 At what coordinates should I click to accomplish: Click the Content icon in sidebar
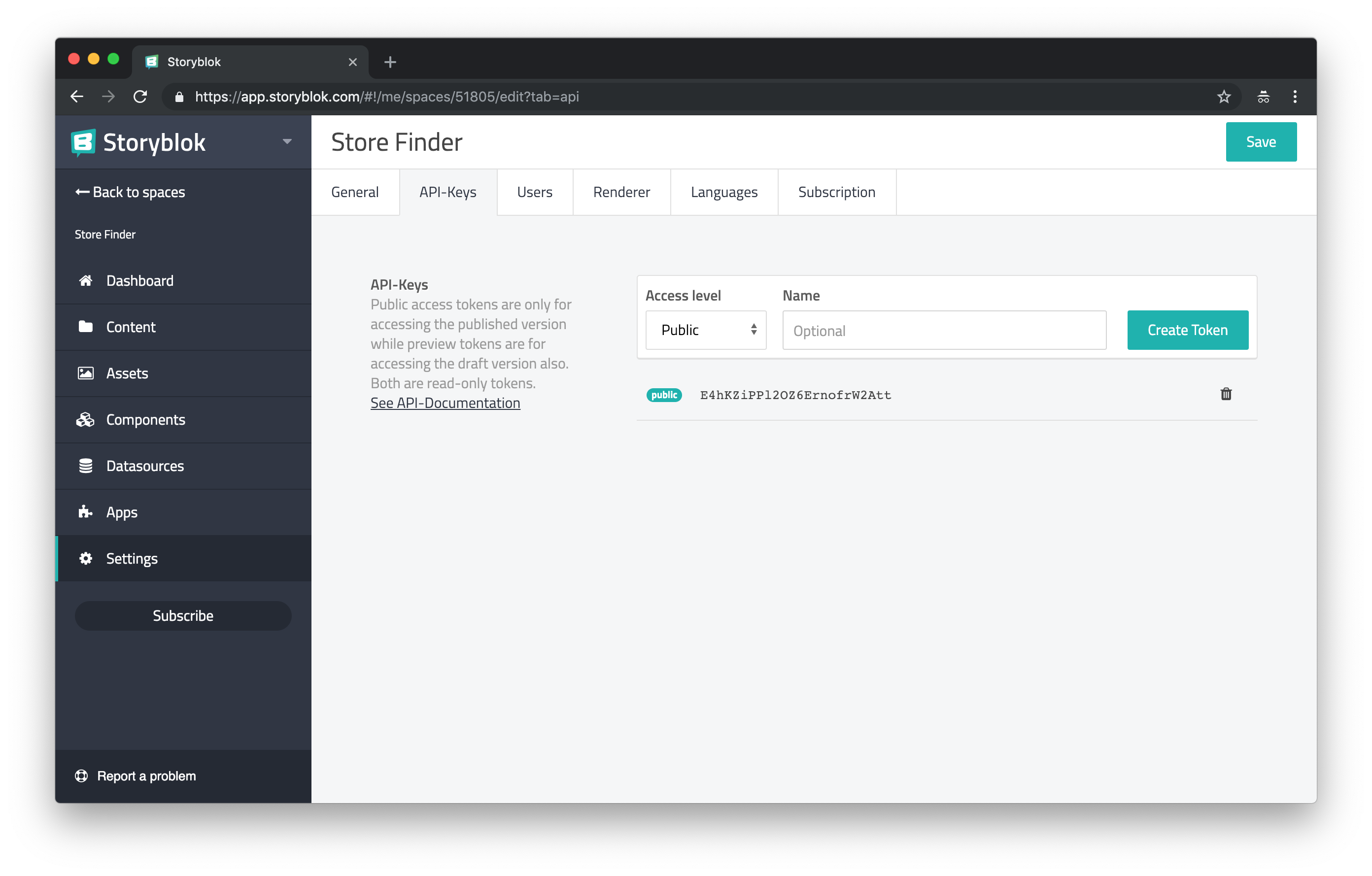85,326
